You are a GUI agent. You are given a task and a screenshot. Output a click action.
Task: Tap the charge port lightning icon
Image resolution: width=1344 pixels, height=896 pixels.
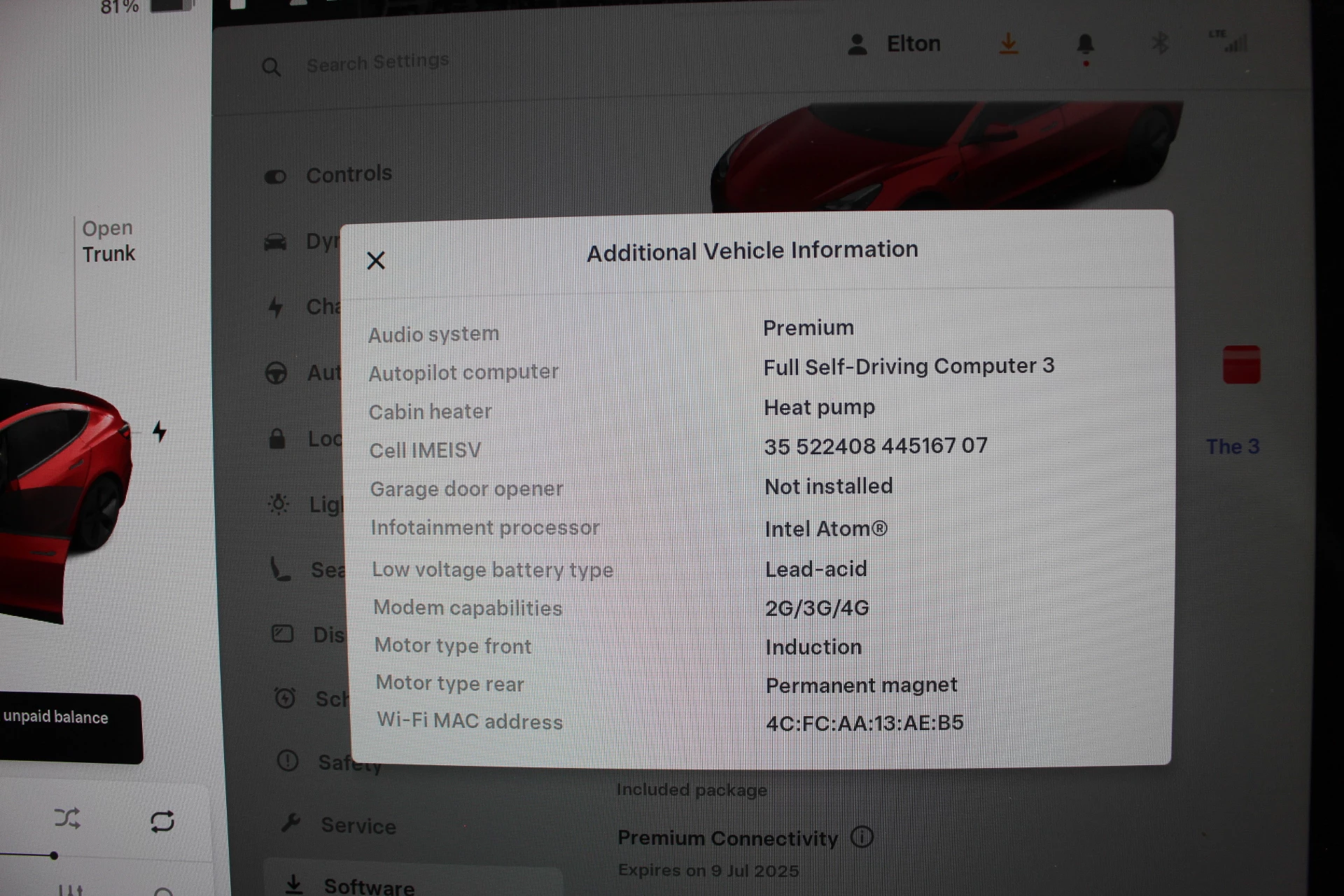point(160,431)
